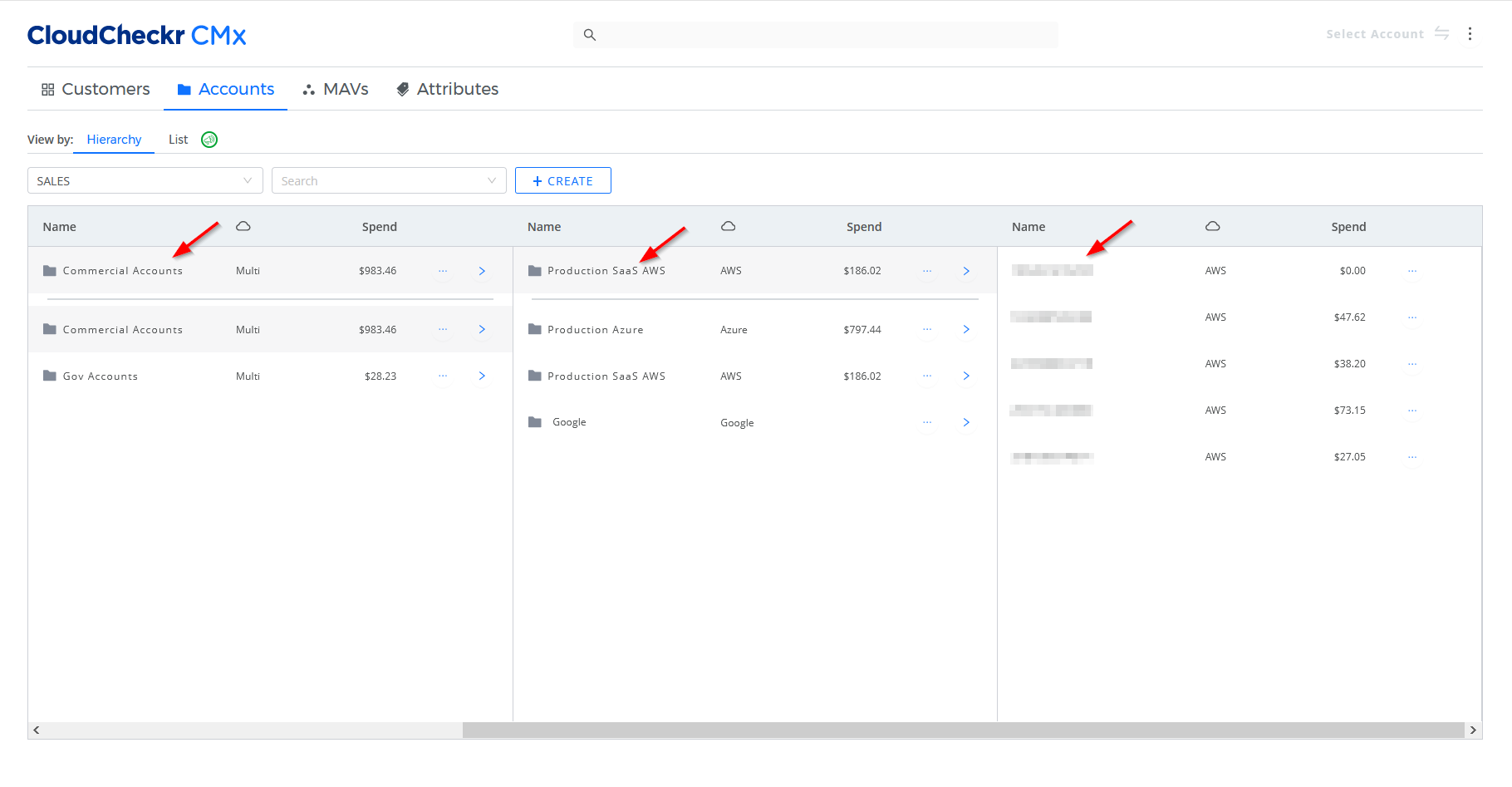Open options for top Commercial Accounts row
This screenshot has height=787, width=1512.
[443, 271]
